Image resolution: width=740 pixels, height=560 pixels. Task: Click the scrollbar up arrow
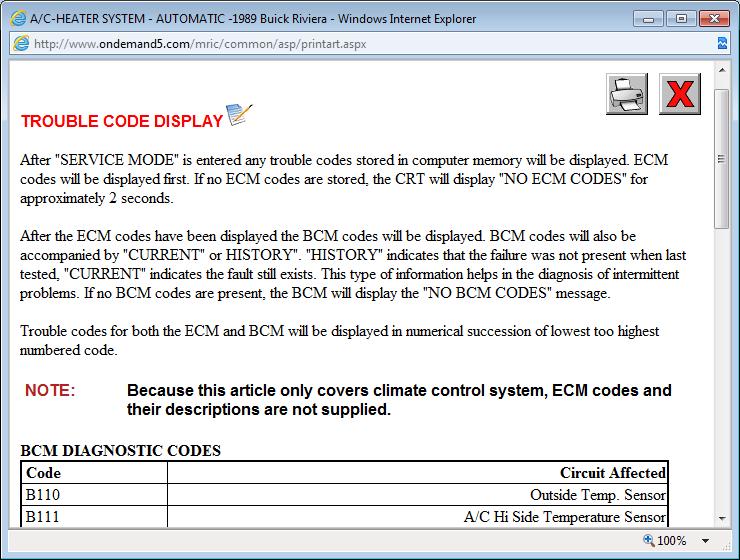coord(722,70)
